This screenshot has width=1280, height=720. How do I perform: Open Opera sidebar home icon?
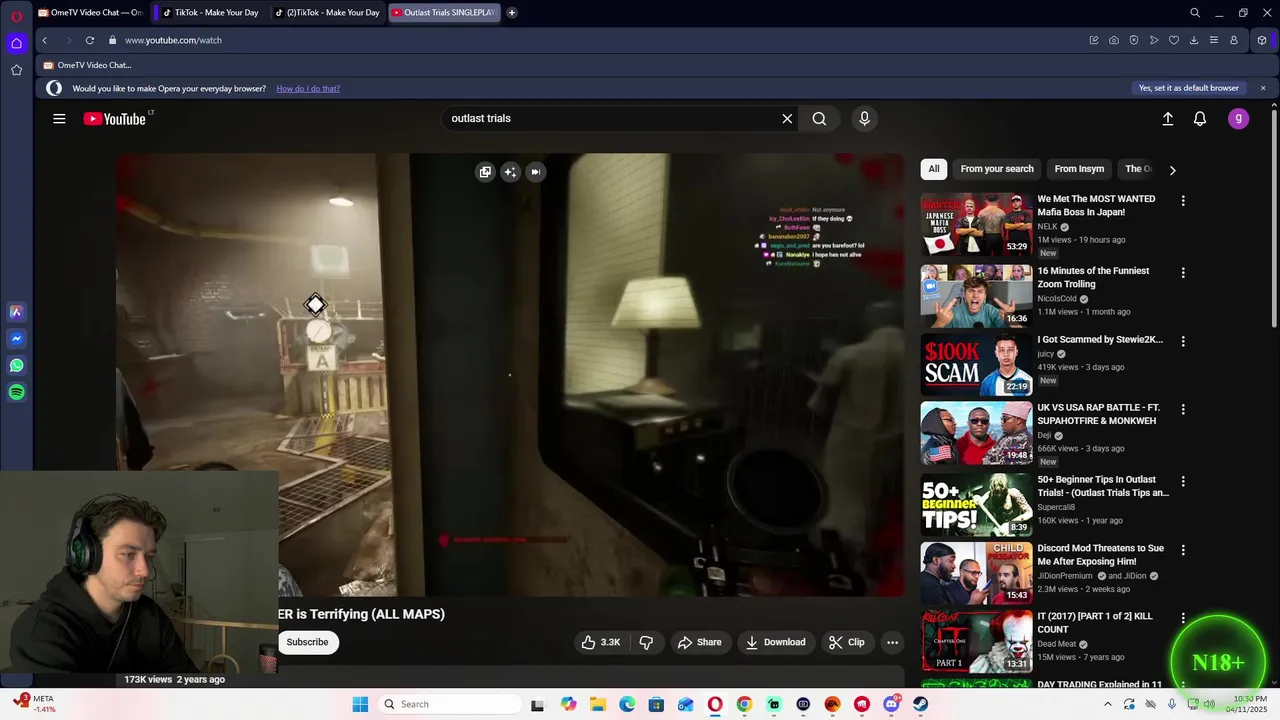pos(16,43)
